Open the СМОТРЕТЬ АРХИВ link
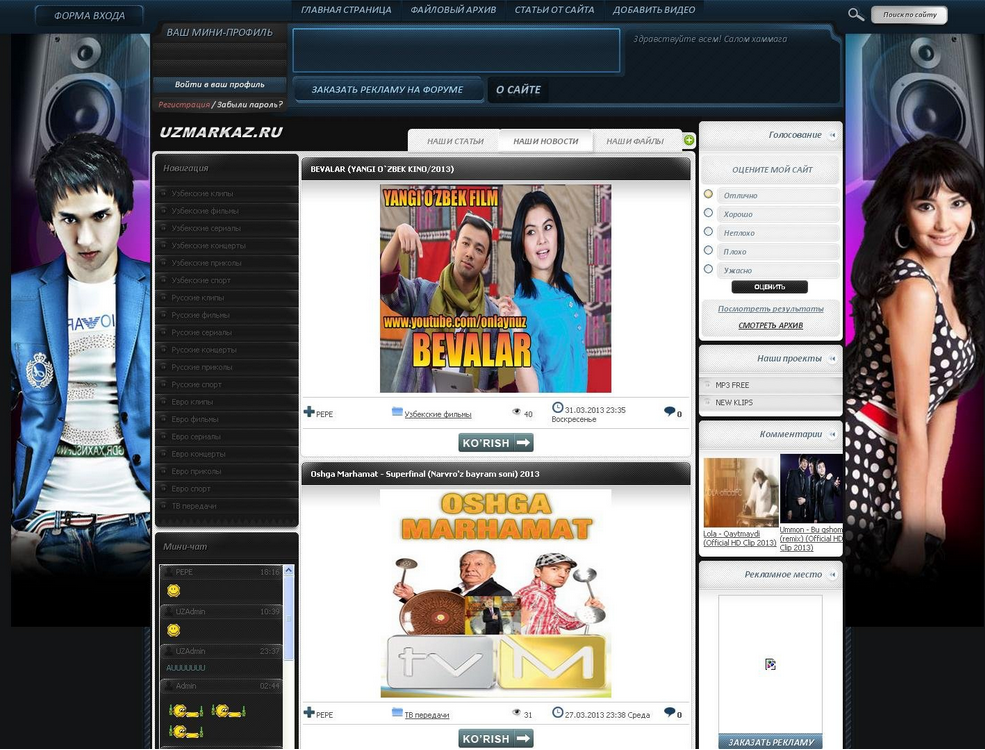This screenshot has height=750, width=985. [x=770, y=325]
